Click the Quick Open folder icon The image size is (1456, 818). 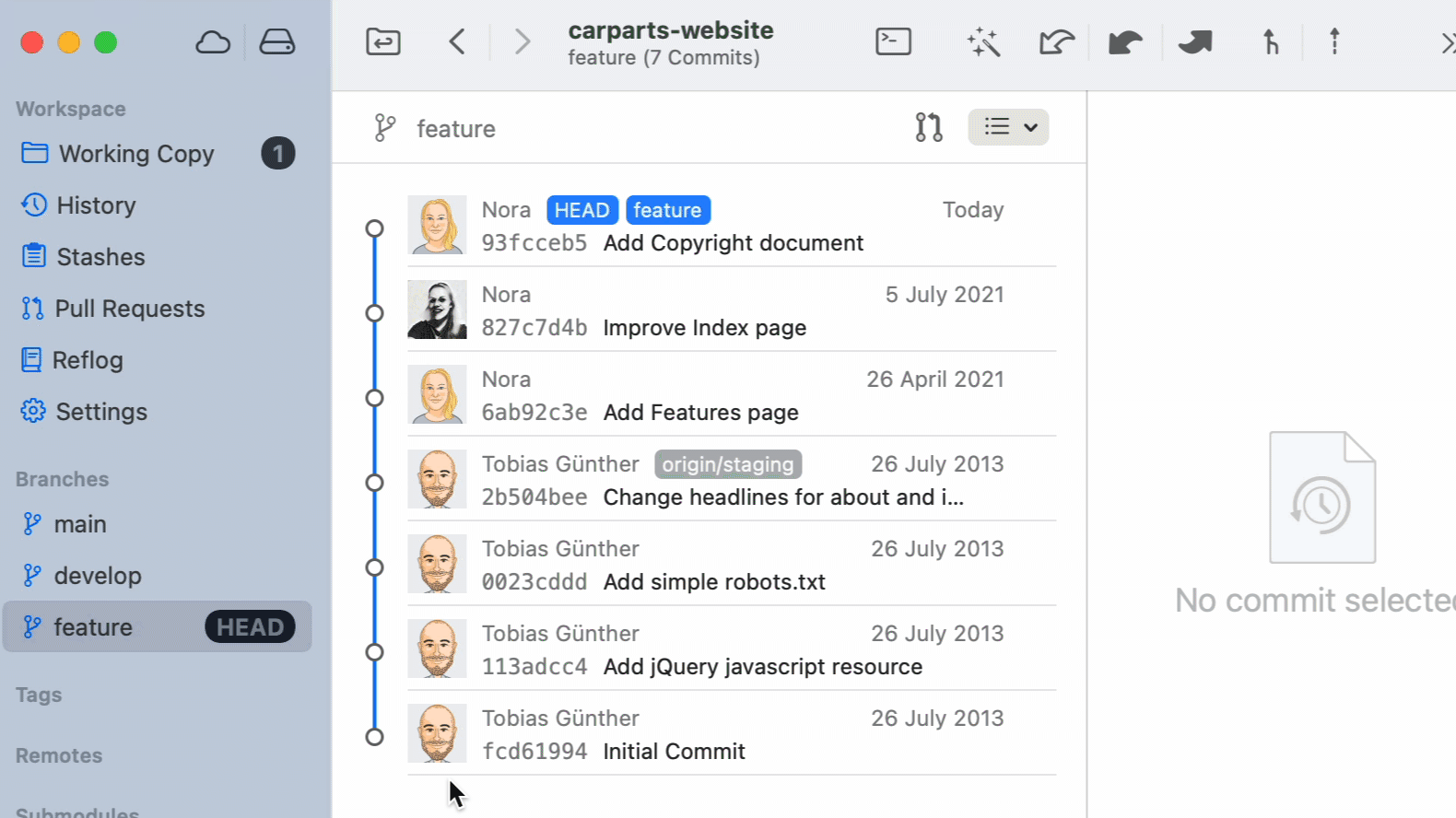pos(383,42)
